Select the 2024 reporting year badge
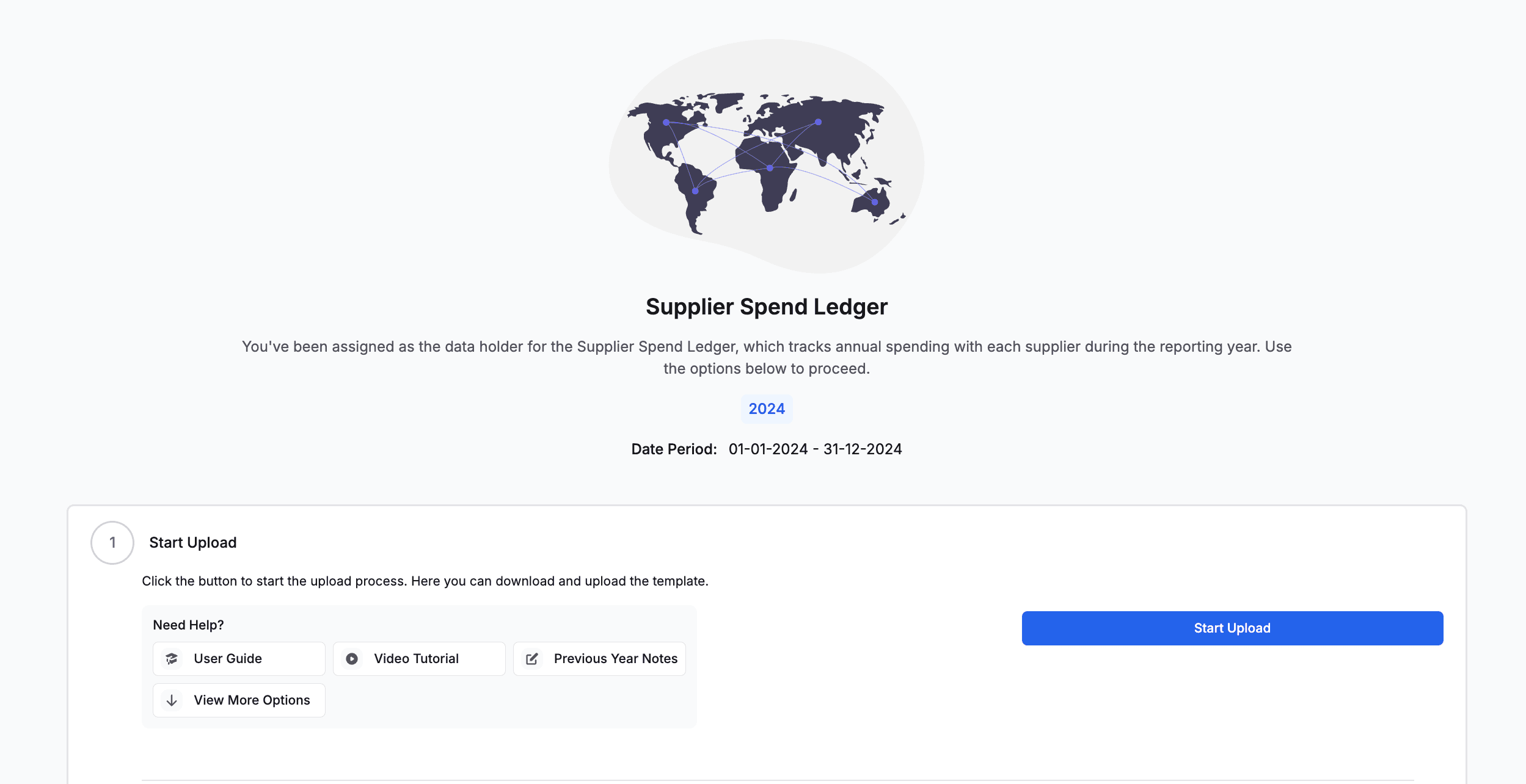This screenshot has width=1526, height=784. 767,409
